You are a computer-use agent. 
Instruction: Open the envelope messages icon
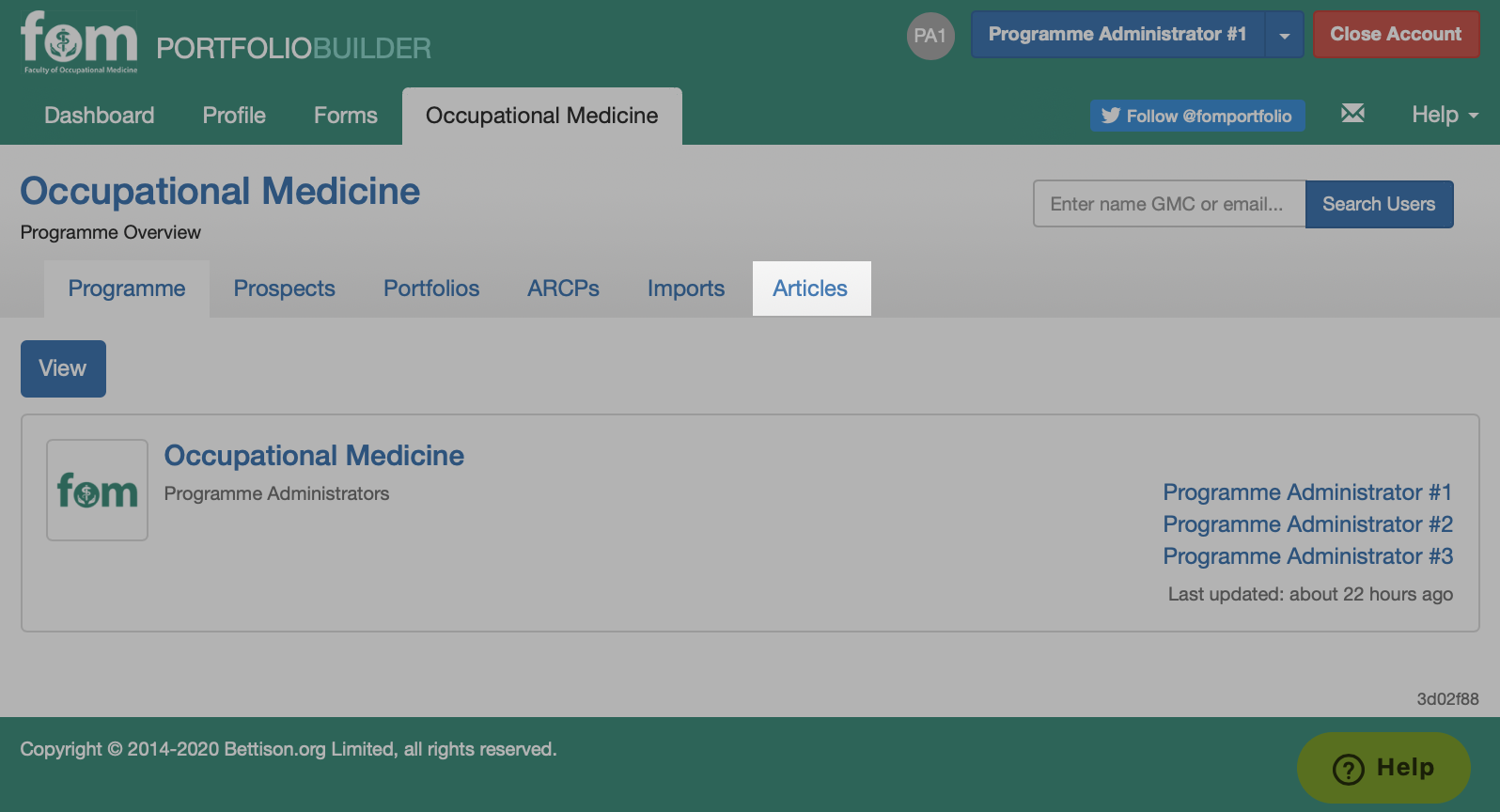click(x=1352, y=114)
